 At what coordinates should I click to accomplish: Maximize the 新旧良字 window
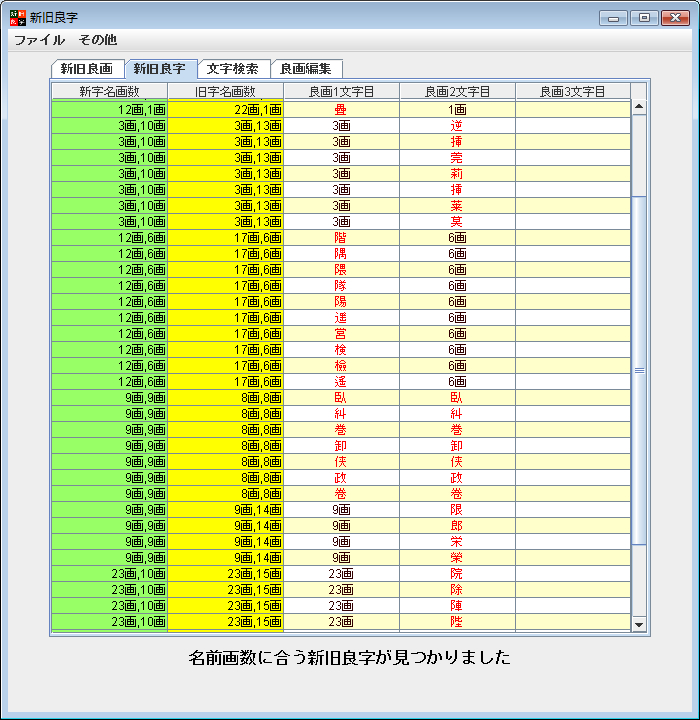tap(645, 17)
